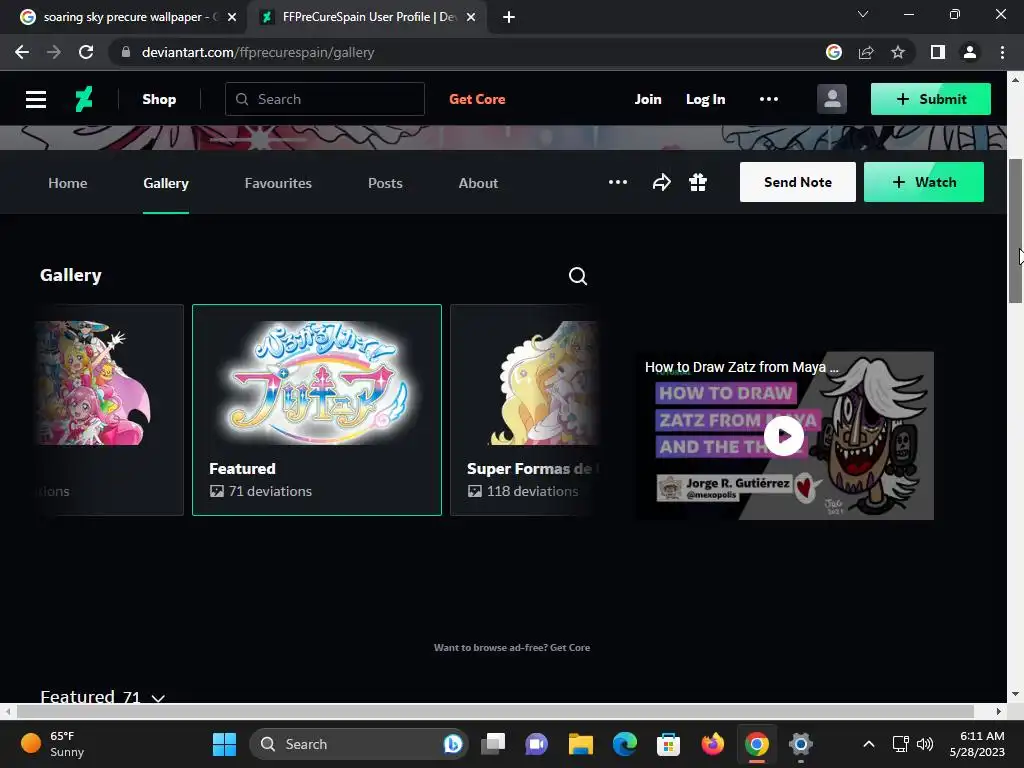The height and width of the screenshot is (768, 1024).
Task: Open the Favourites tab
Action: (x=278, y=183)
